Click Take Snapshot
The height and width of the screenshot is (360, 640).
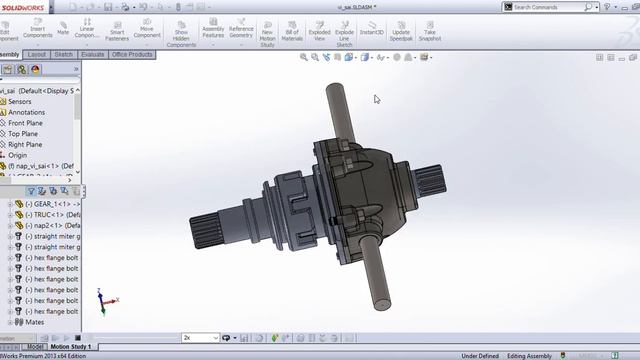point(430,31)
